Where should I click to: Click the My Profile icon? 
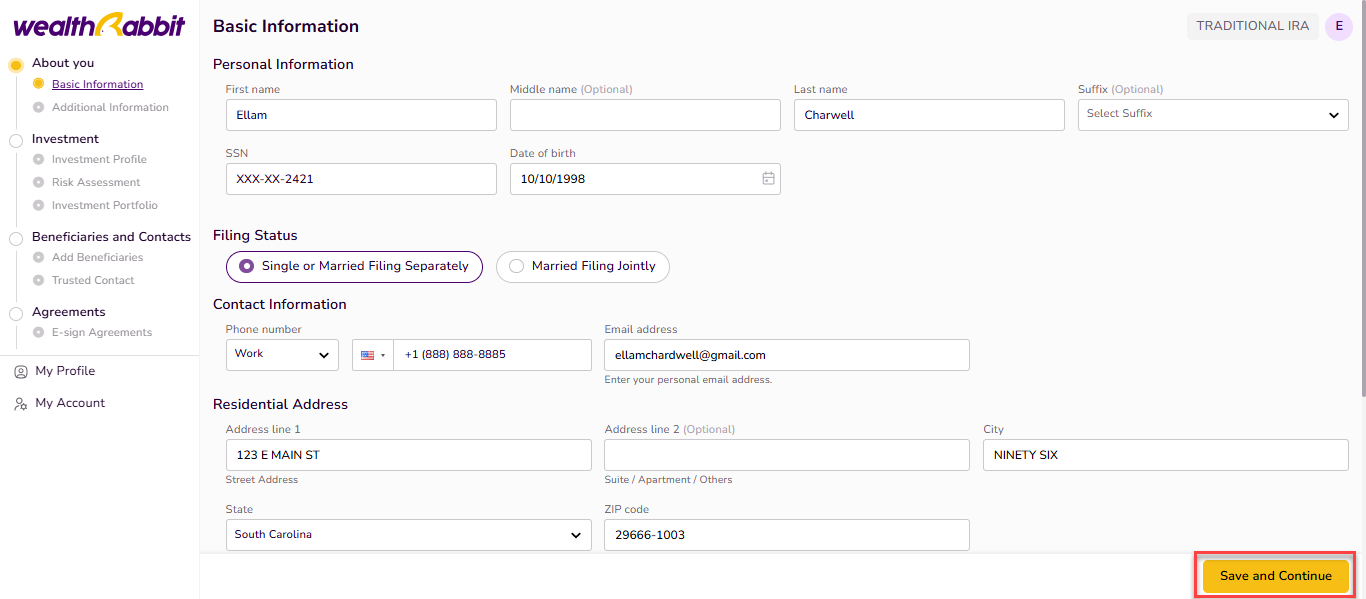[20, 372]
